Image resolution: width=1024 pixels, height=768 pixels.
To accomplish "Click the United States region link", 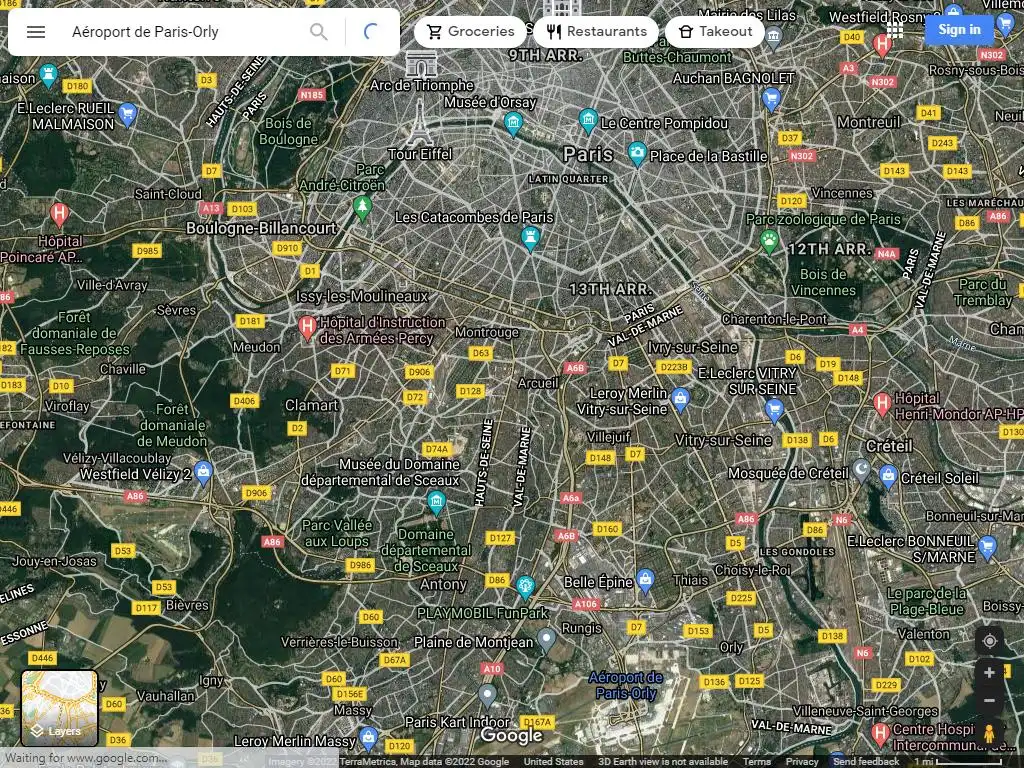I will pyautogui.click(x=553, y=761).
